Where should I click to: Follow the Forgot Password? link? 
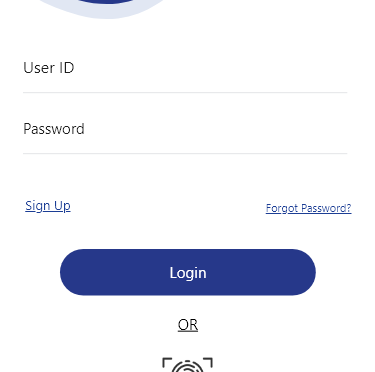[x=308, y=208]
